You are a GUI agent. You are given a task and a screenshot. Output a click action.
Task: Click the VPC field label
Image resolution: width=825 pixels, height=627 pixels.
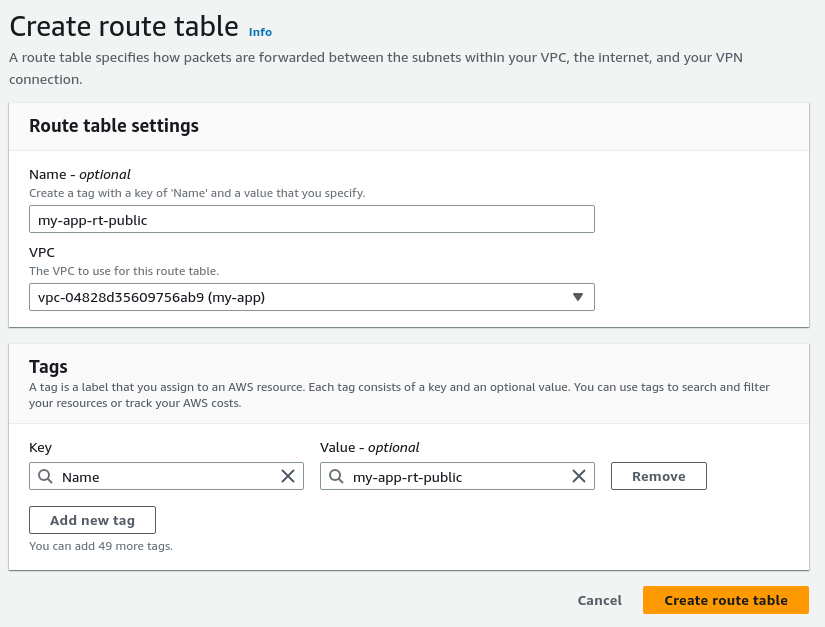[42, 252]
